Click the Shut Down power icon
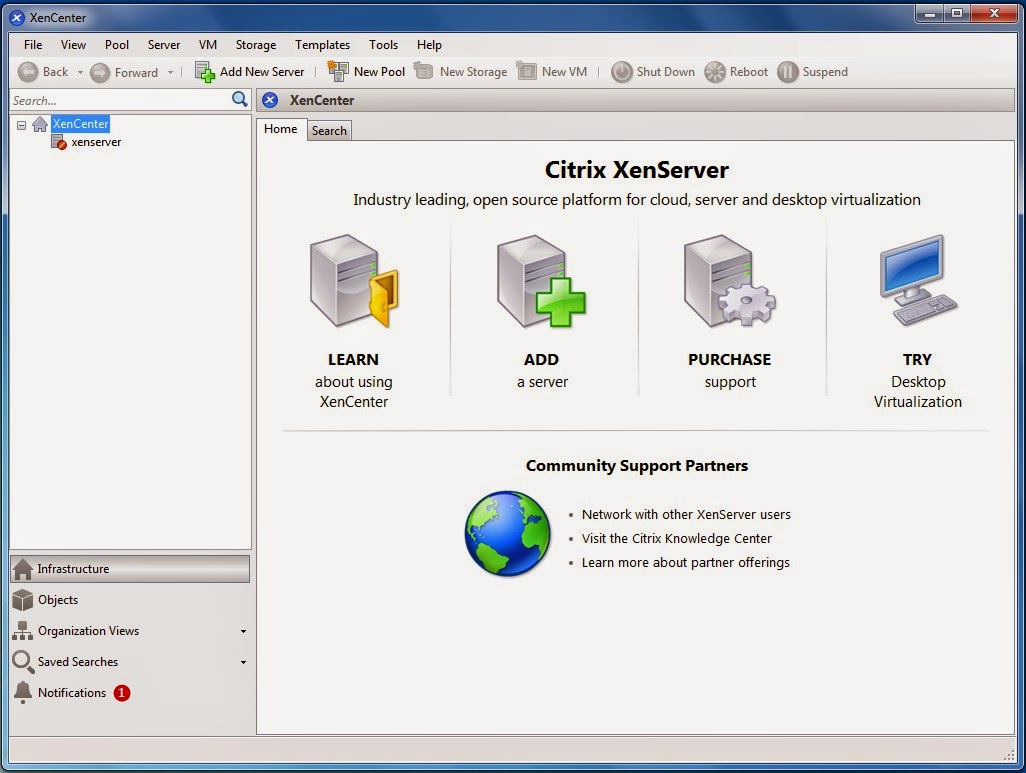The width and height of the screenshot is (1026, 773). (622, 72)
